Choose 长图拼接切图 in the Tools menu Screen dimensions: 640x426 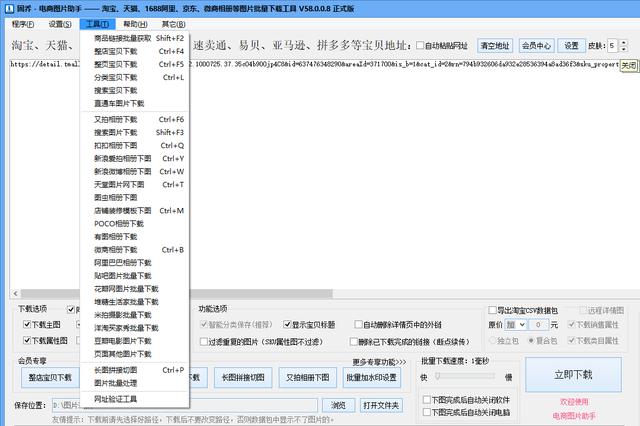coord(135,371)
